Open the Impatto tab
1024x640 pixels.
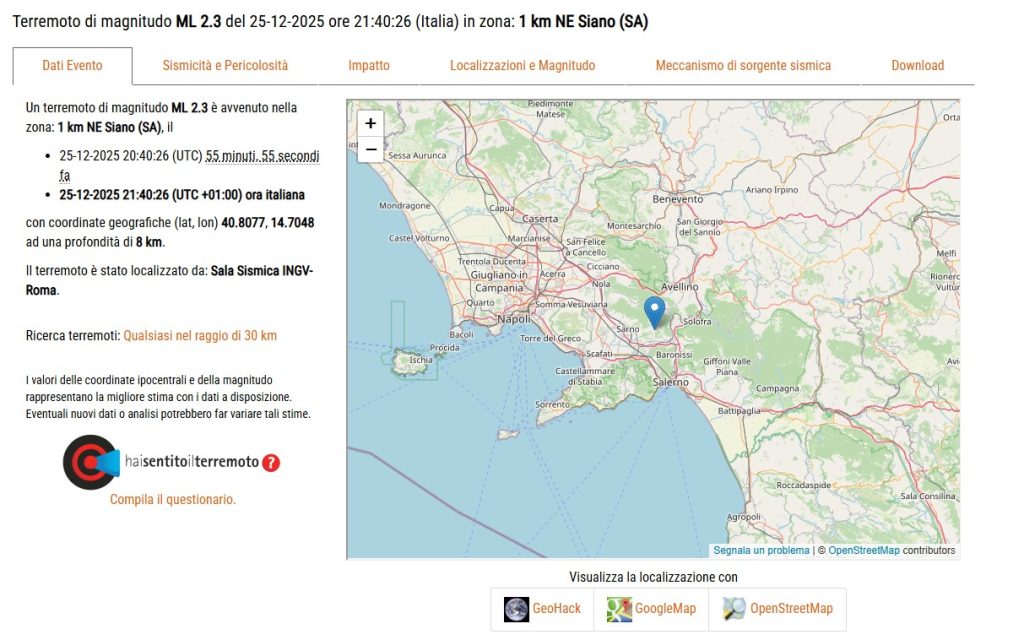[x=369, y=66]
